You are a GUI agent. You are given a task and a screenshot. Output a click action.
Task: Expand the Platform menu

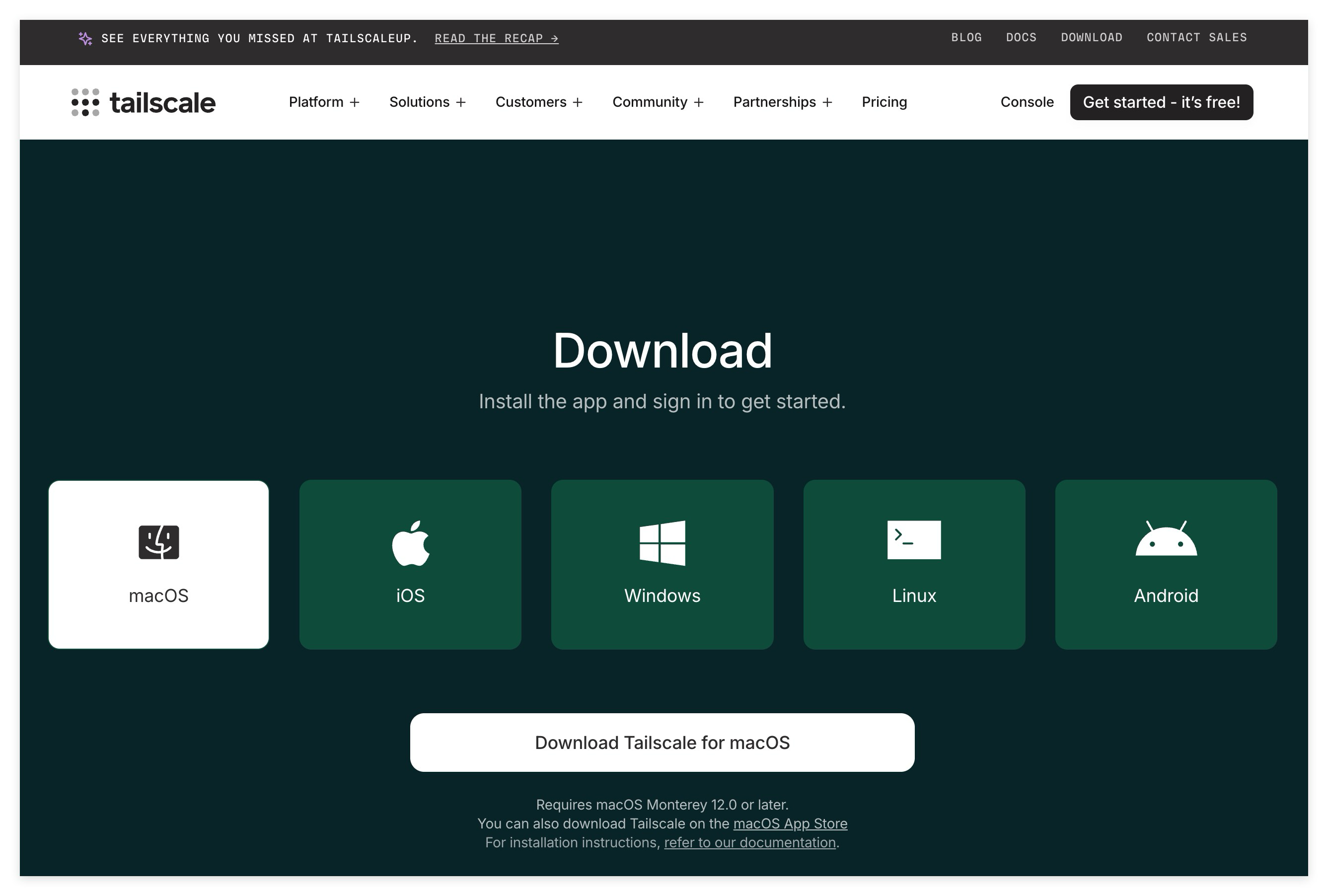point(324,102)
